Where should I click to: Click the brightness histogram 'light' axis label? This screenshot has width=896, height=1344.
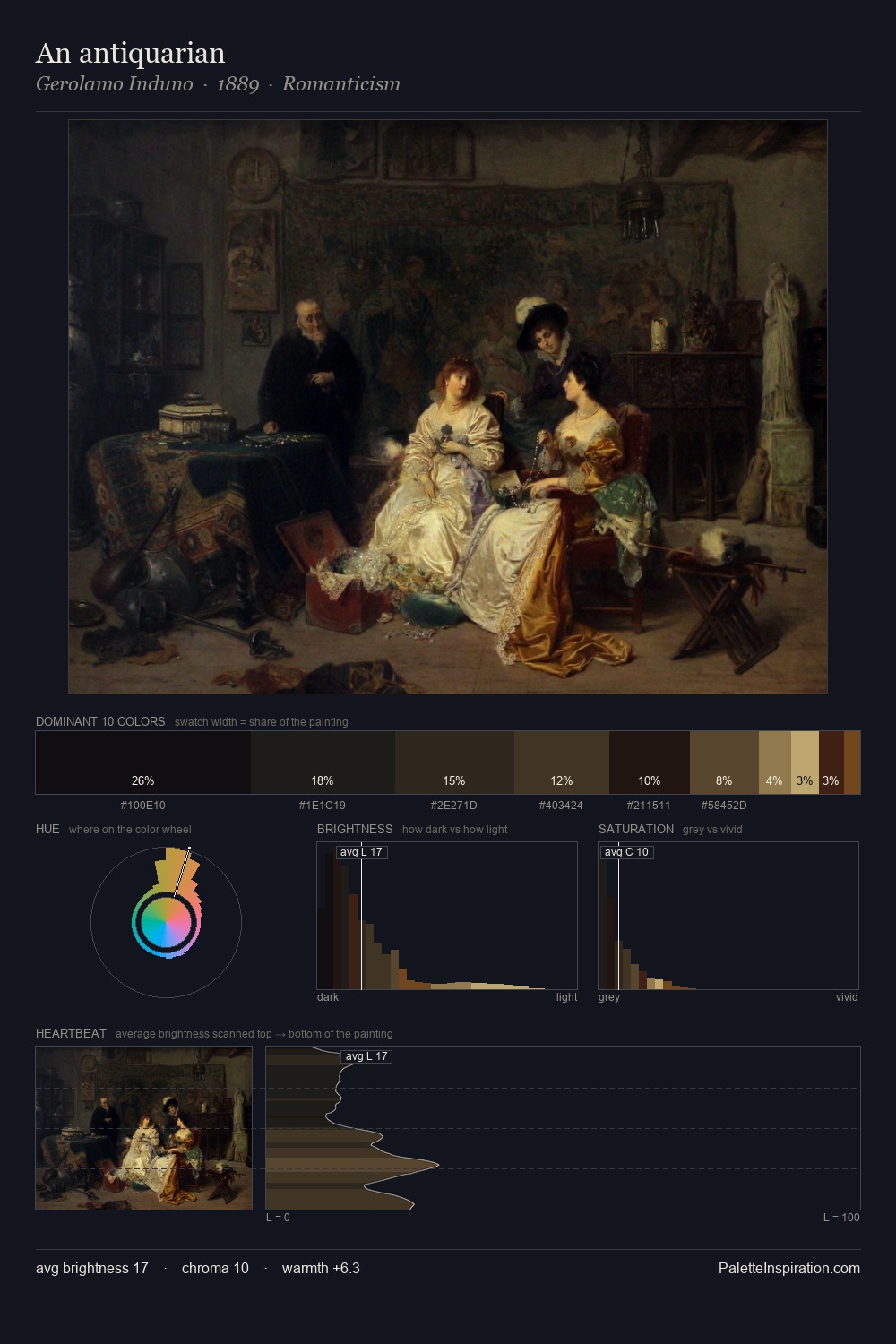click(566, 997)
